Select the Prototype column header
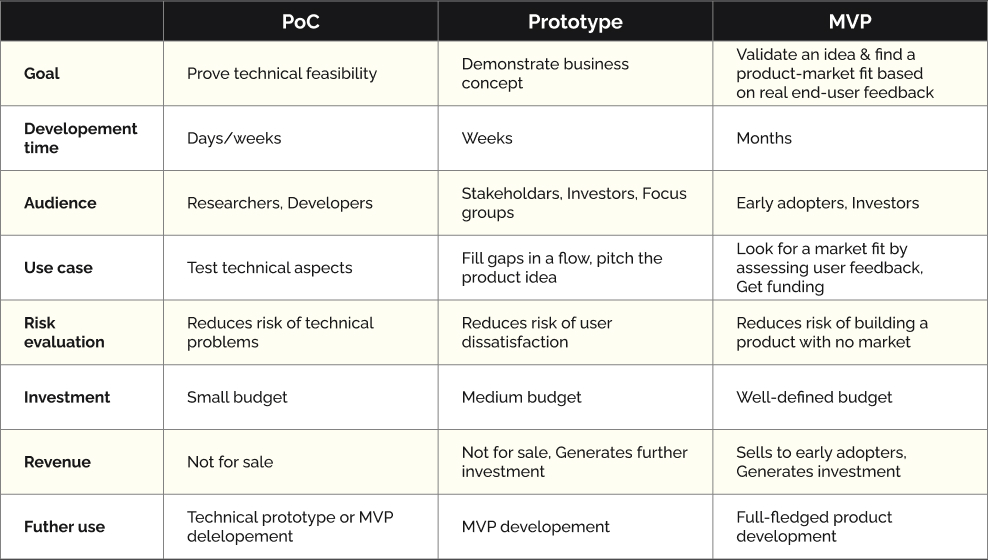Viewport: 988px width, 560px height. click(575, 22)
